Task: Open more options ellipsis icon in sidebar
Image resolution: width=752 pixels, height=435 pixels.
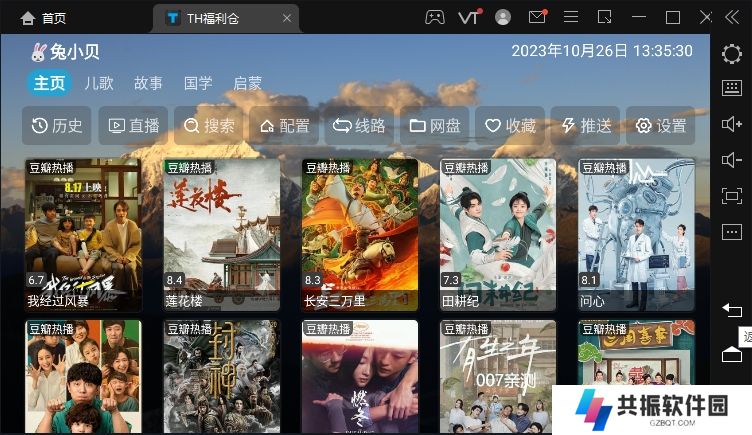Action: [x=731, y=232]
